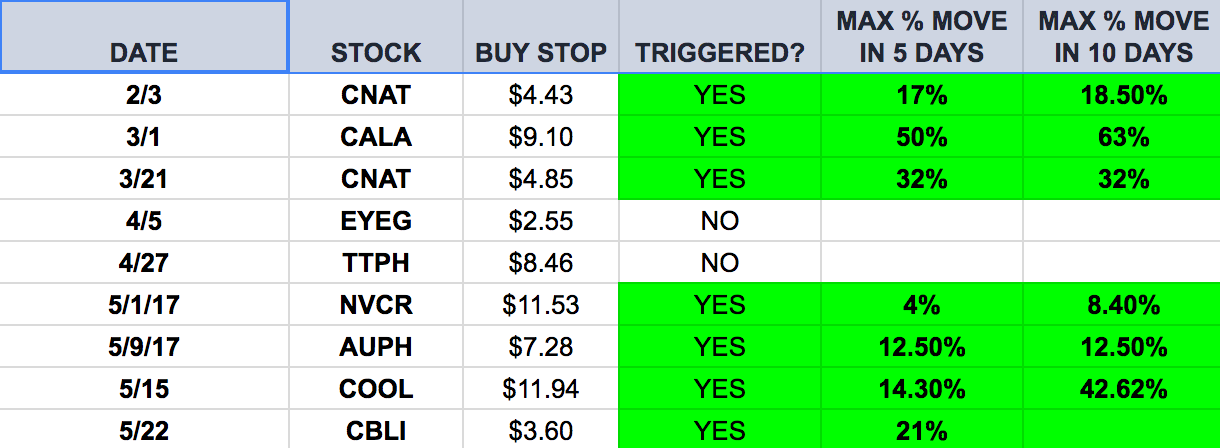The height and width of the screenshot is (448, 1220).
Task: Select the $9.10 buy stop cell
Action: click(x=541, y=136)
